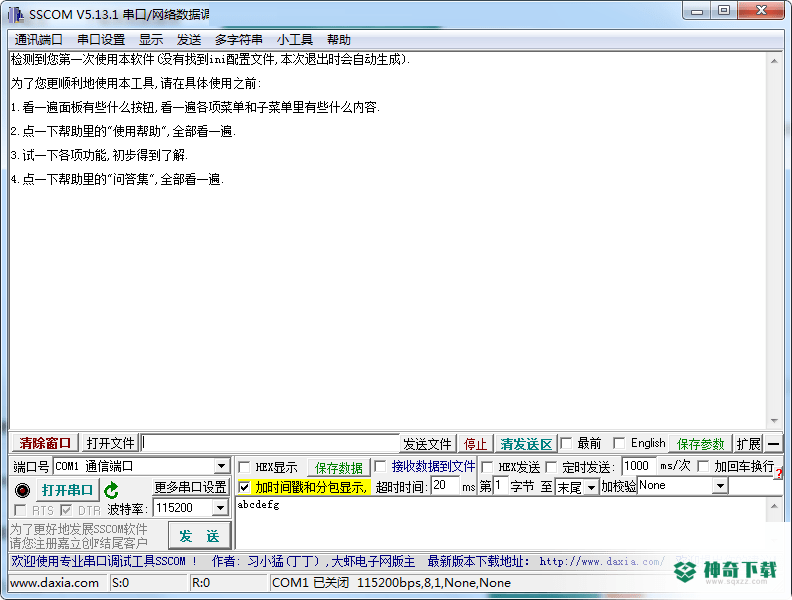Toggle the HEX发送 checkbox
Image resolution: width=792 pixels, height=600 pixels.
487,467
